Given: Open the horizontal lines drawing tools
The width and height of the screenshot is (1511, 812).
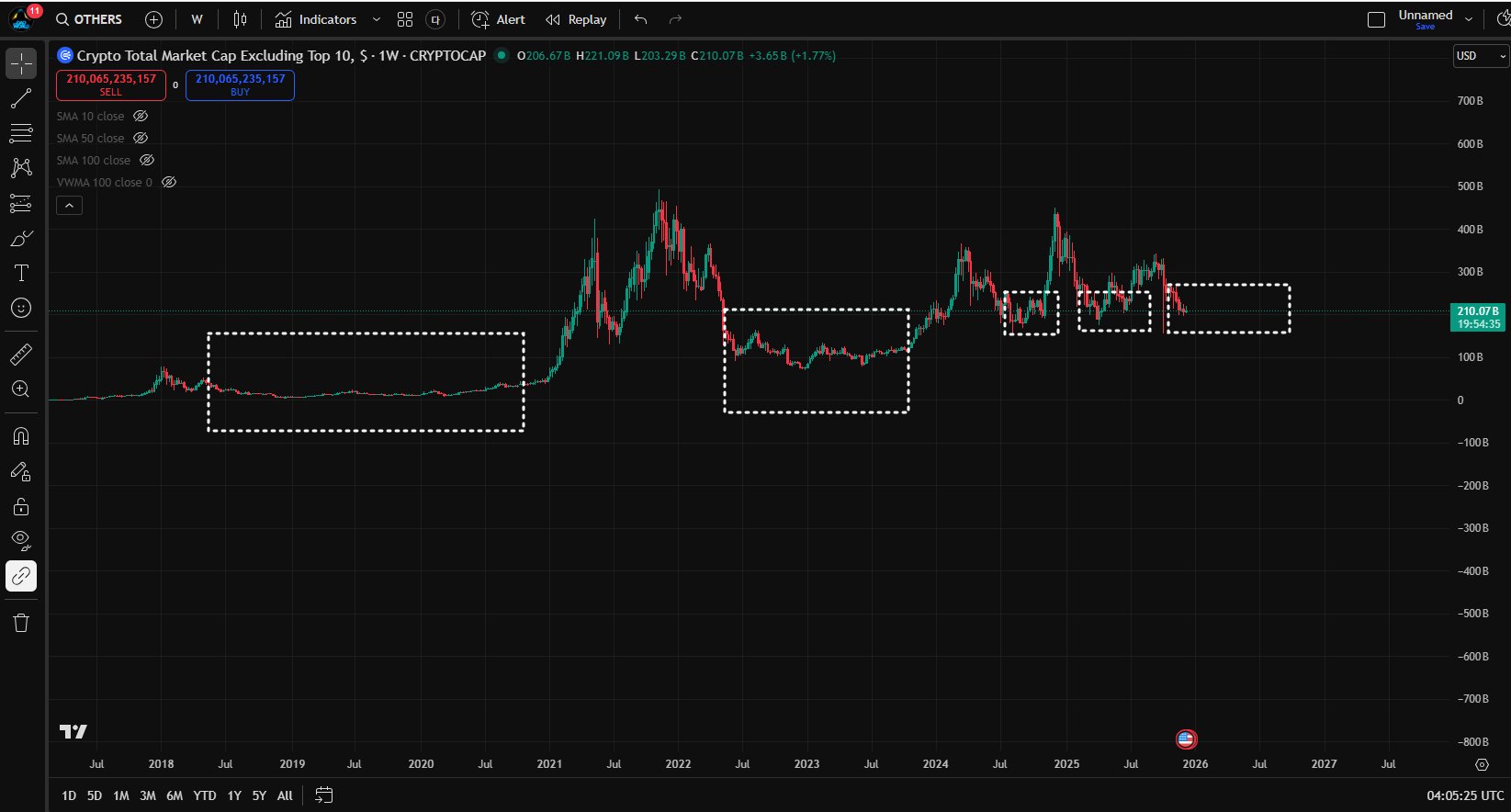Looking at the screenshot, I should [x=21, y=133].
